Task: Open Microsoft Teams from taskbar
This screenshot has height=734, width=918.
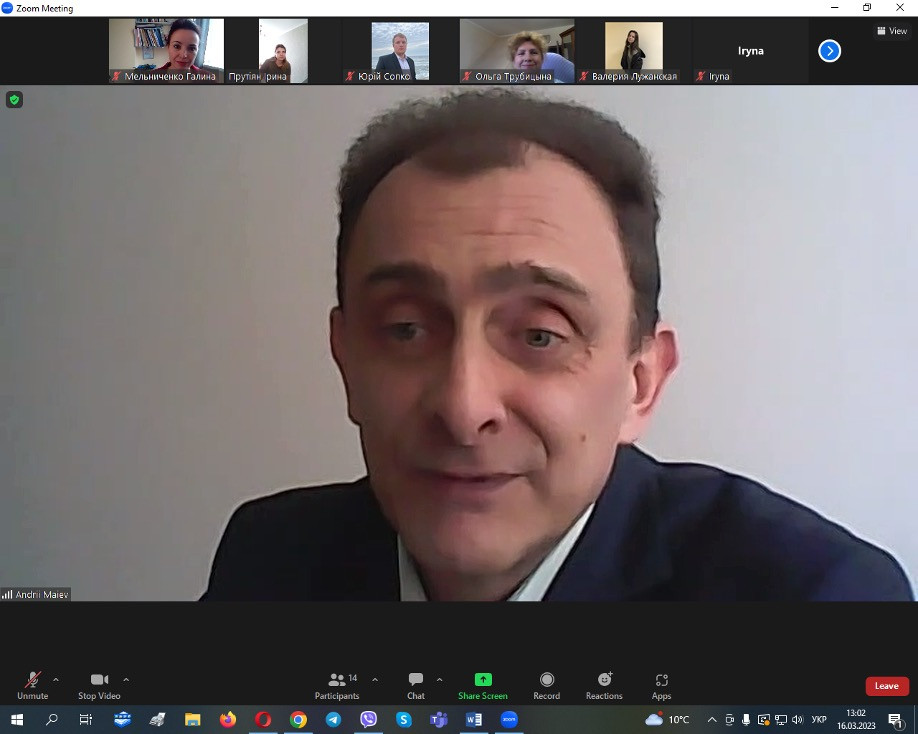Action: click(x=439, y=719)
